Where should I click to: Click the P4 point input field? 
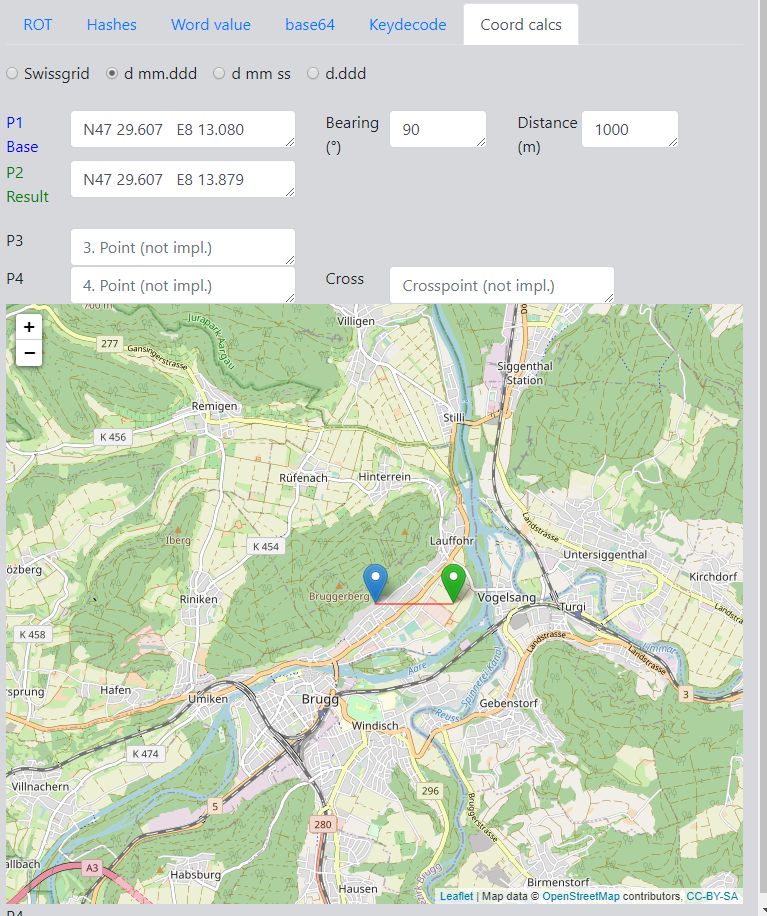pos(183,285)
